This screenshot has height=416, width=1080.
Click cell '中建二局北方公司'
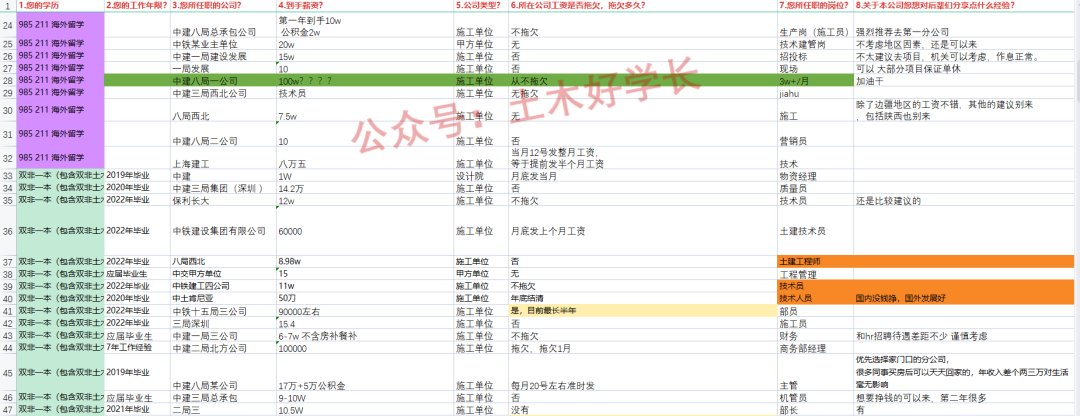(223, 348)
